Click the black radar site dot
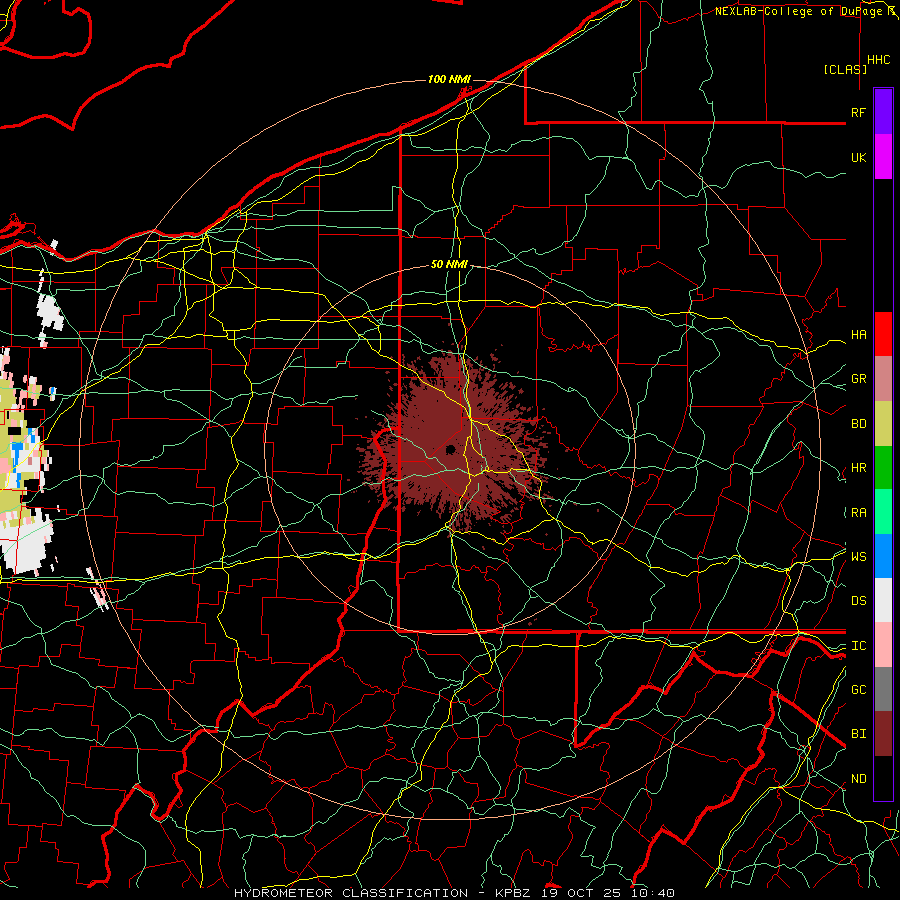 pyautogui.click(x=451, y=449)
